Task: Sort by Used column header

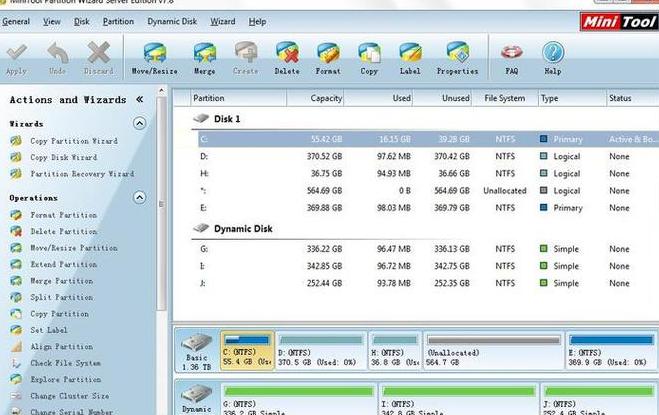Action: point(378,98)
